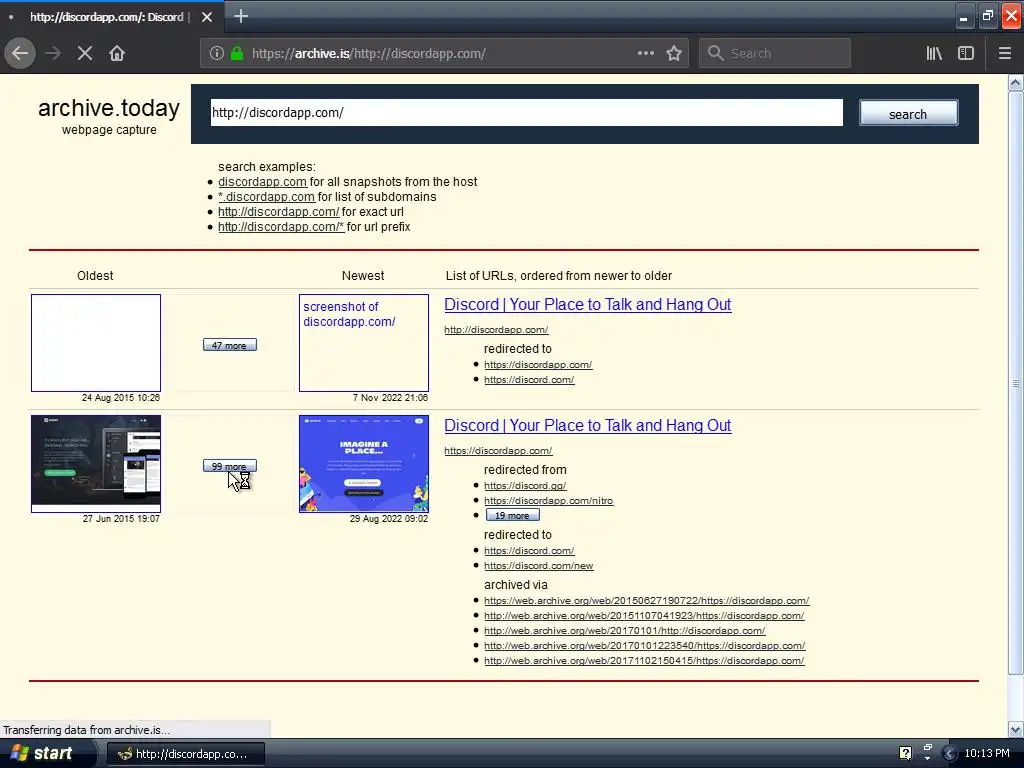Click the browser address bar URL

point(368,54)
